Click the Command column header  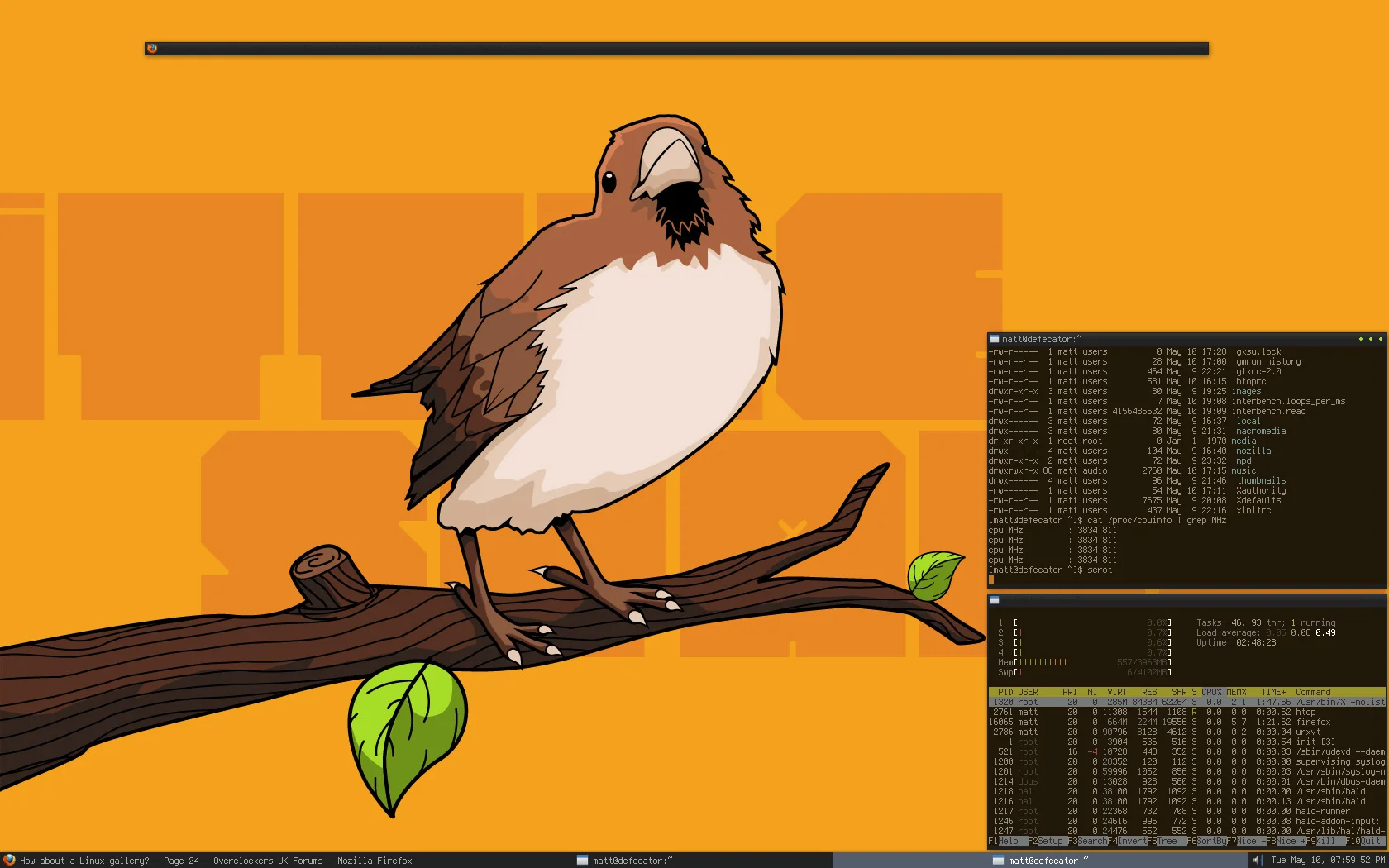coord(1313,692)
